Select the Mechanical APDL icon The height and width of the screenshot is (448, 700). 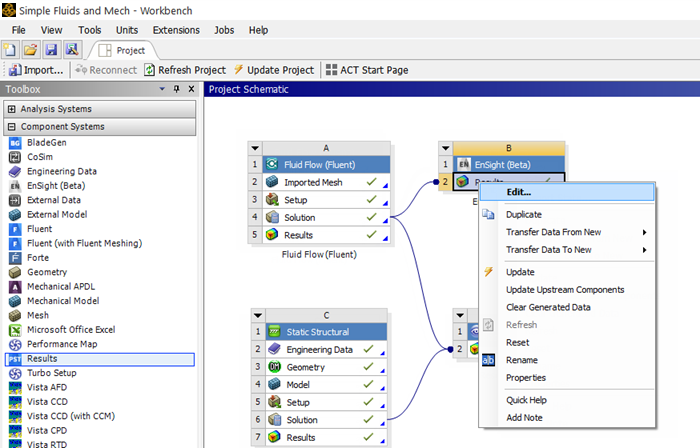tap(15, 286)
